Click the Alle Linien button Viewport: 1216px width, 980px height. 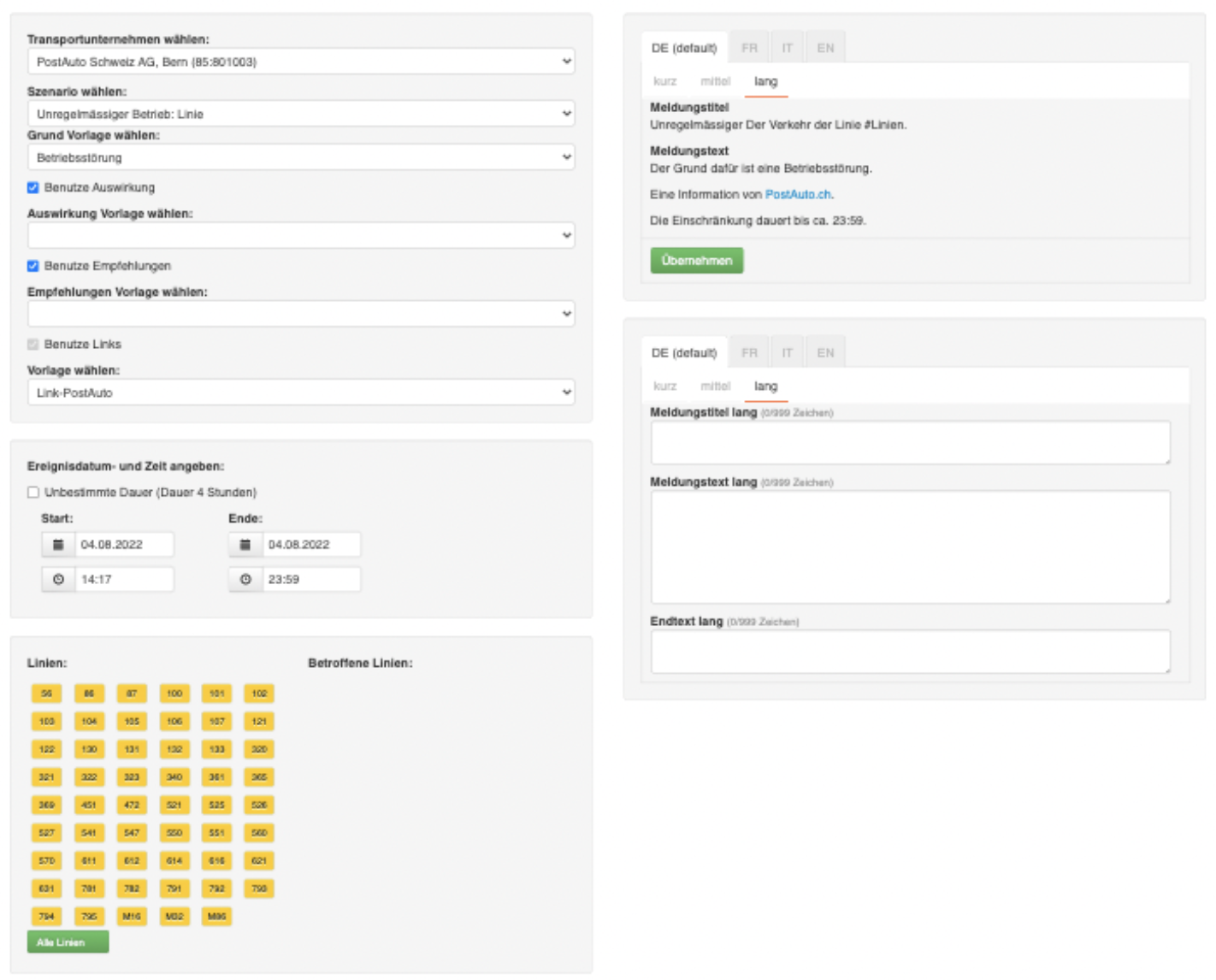pyautogui.click(x=67, y=942)
